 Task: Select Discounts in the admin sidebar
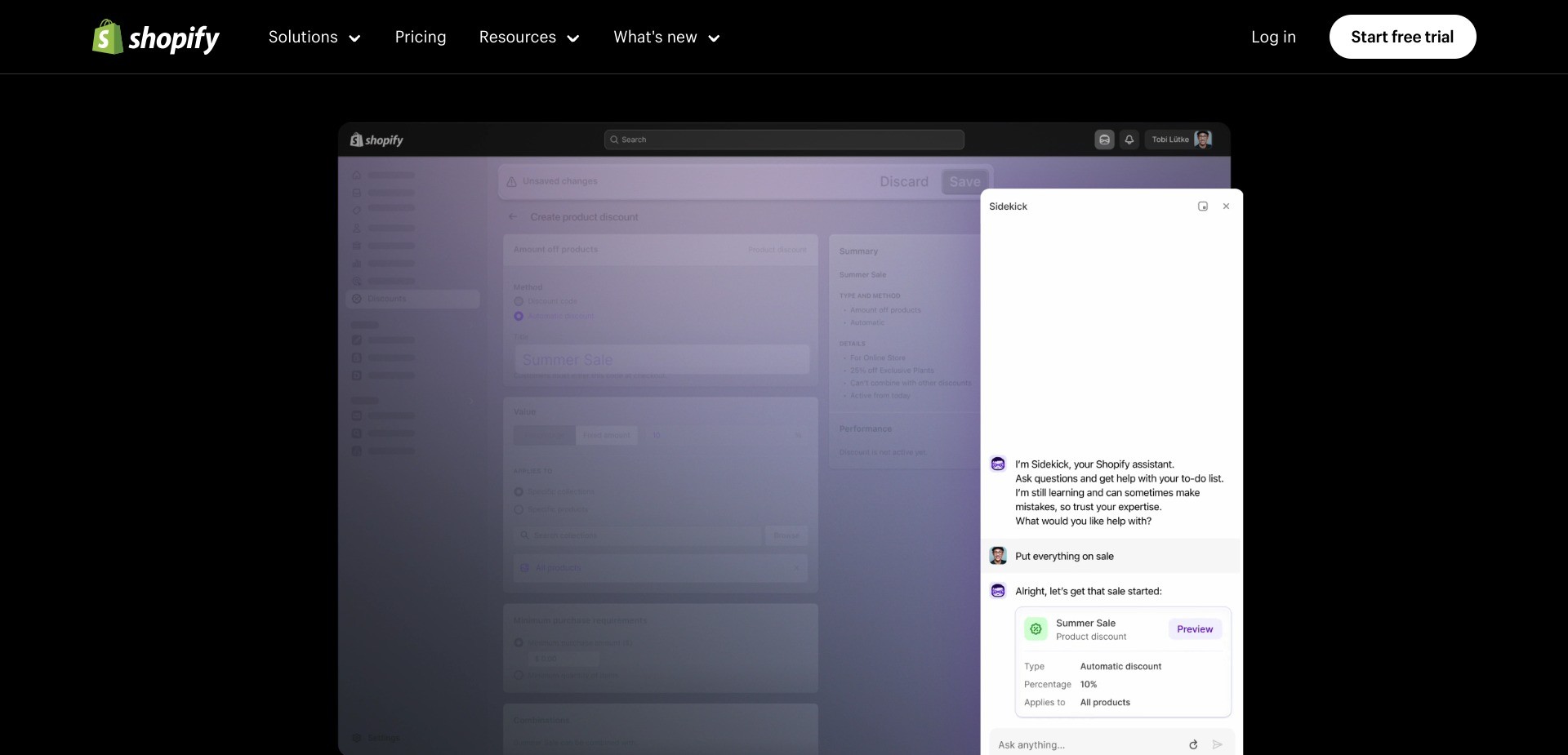point(413,299)
